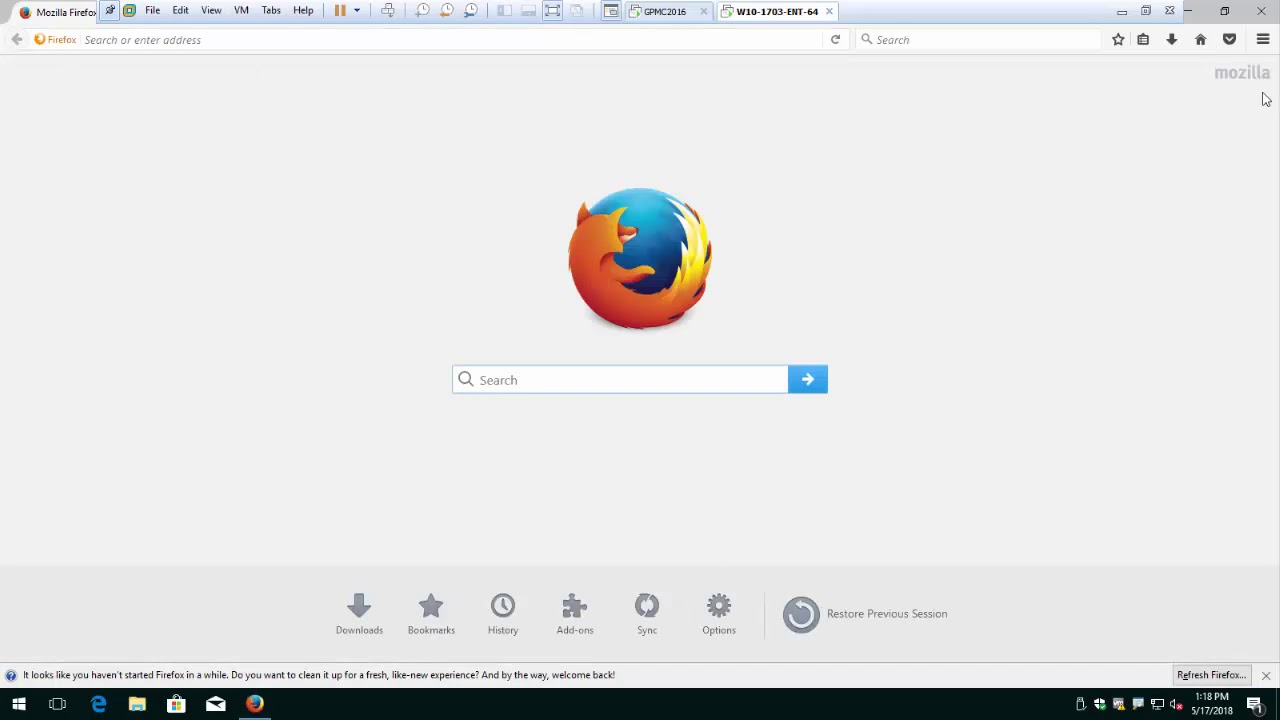This screenshot has width=1280, height=720.
Task: Open History from the start page shortcuts
Action: point(503,614)
